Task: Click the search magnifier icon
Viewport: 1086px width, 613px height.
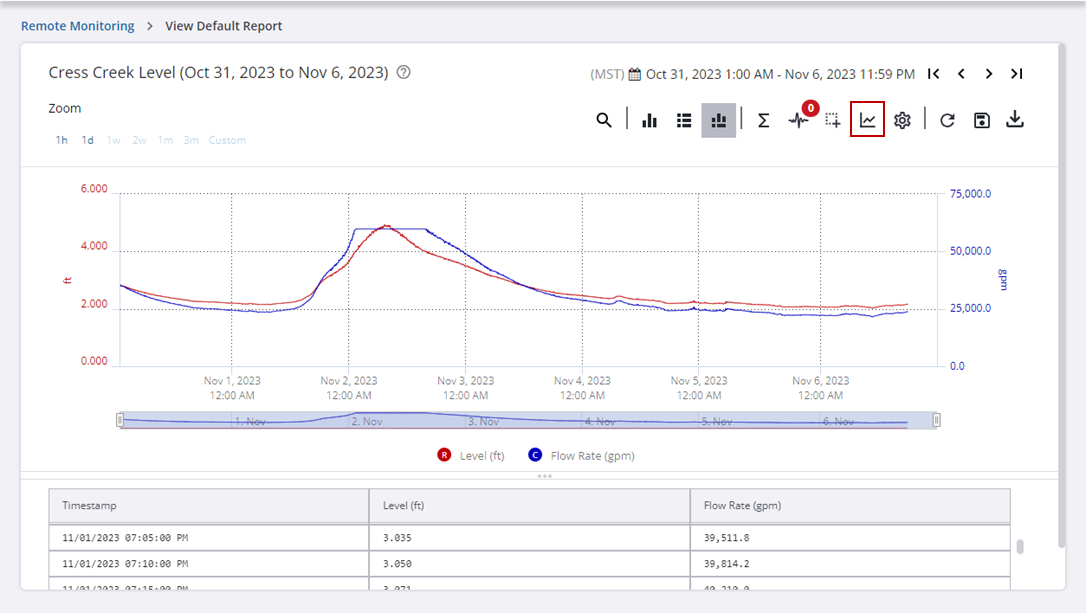Action: tap(603, 120)
